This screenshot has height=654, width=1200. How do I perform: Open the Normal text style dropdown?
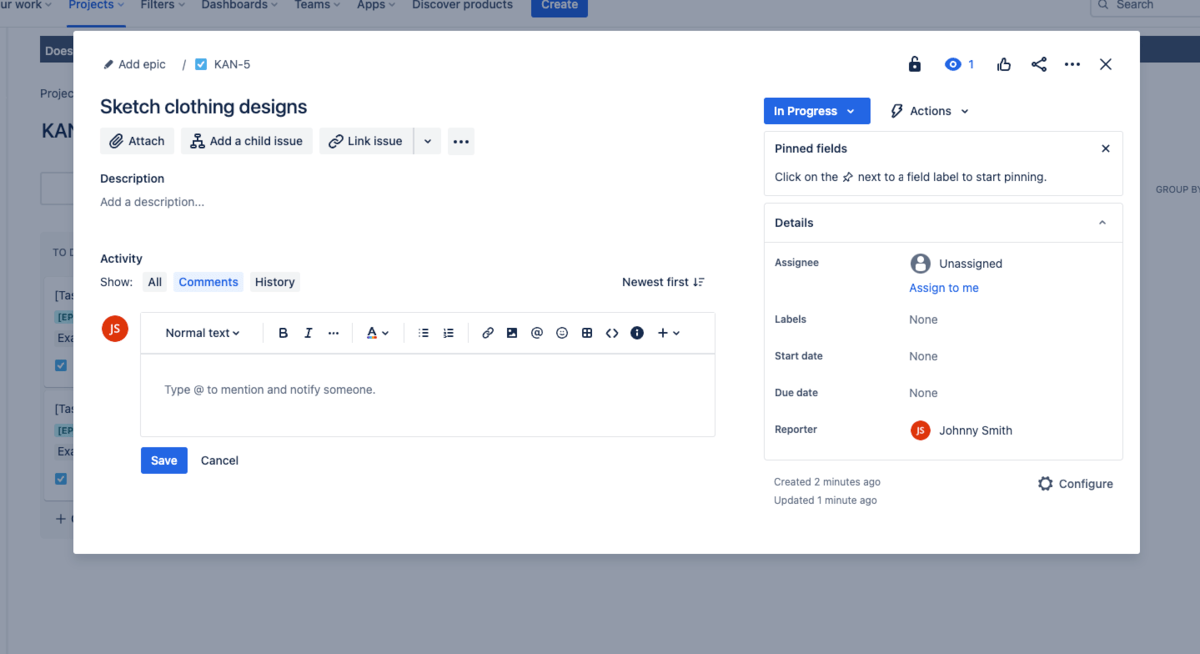pyautogui.click(x=202, y=333)
